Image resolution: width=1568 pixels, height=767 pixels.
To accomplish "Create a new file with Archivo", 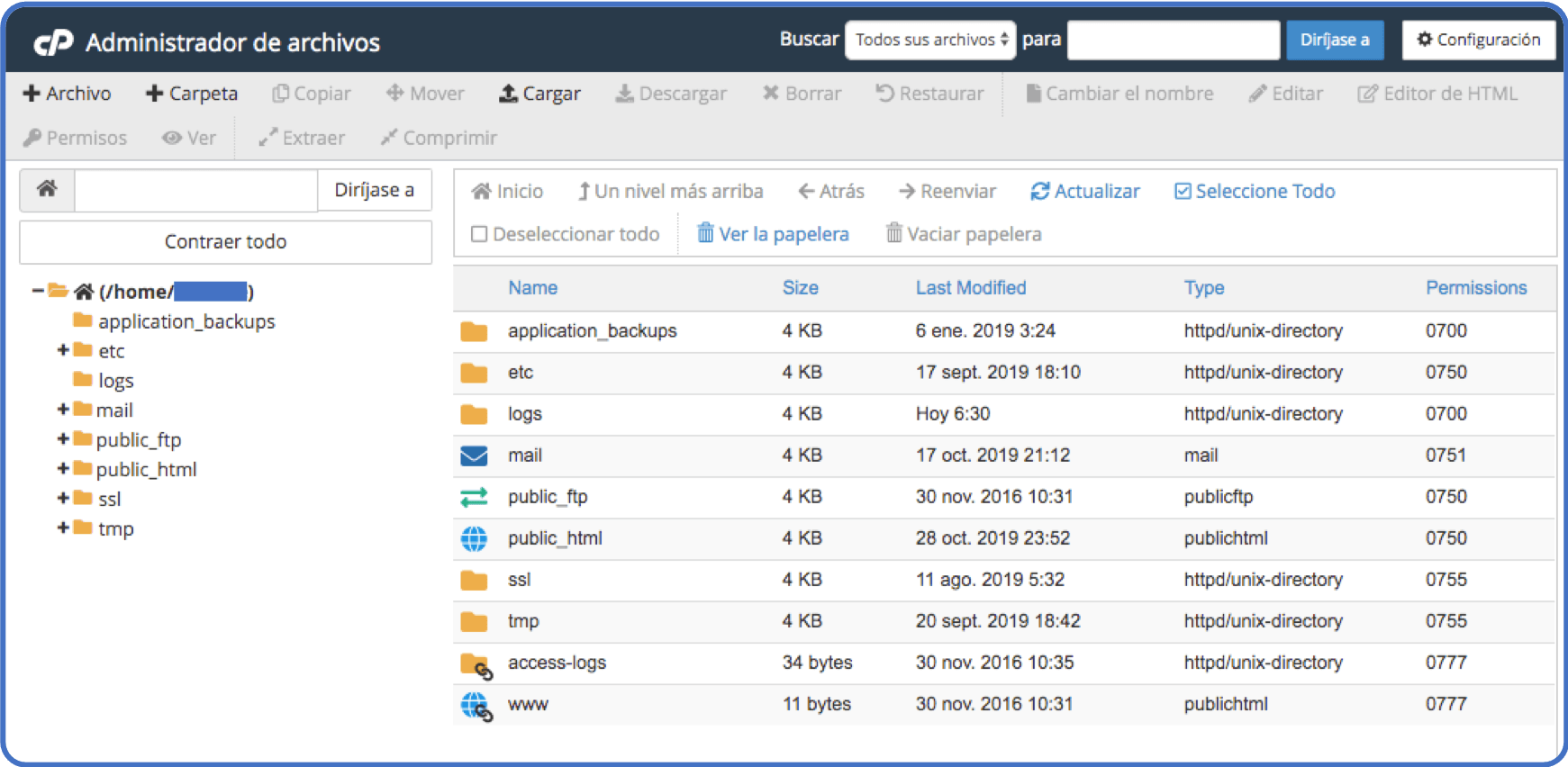I will [x=68, y=94].
